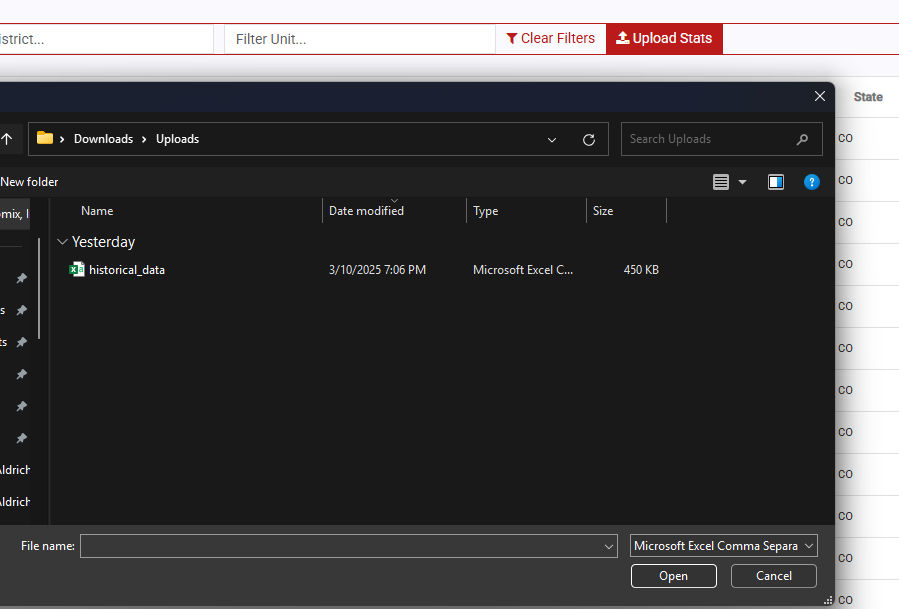Click the Open button
899x609 pixels.
tap(674, 576)
